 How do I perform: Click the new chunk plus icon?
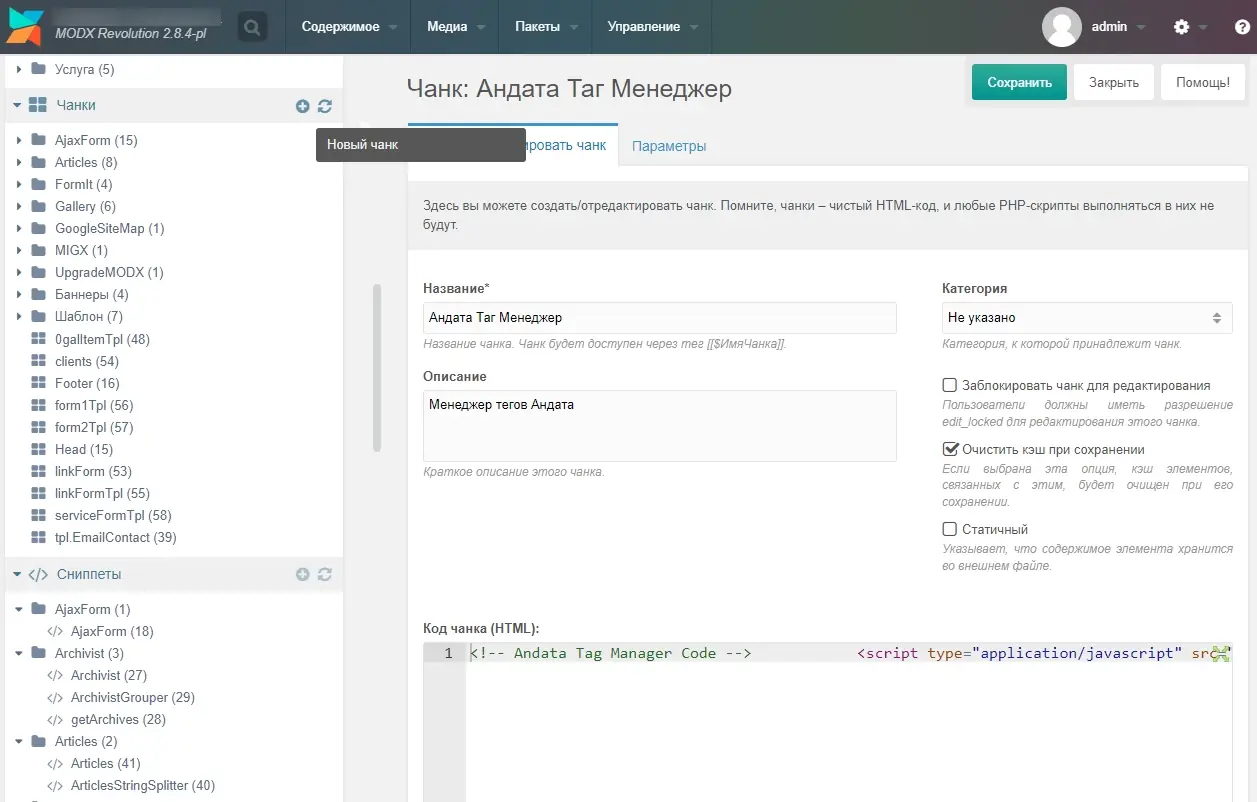coord(302,106)
